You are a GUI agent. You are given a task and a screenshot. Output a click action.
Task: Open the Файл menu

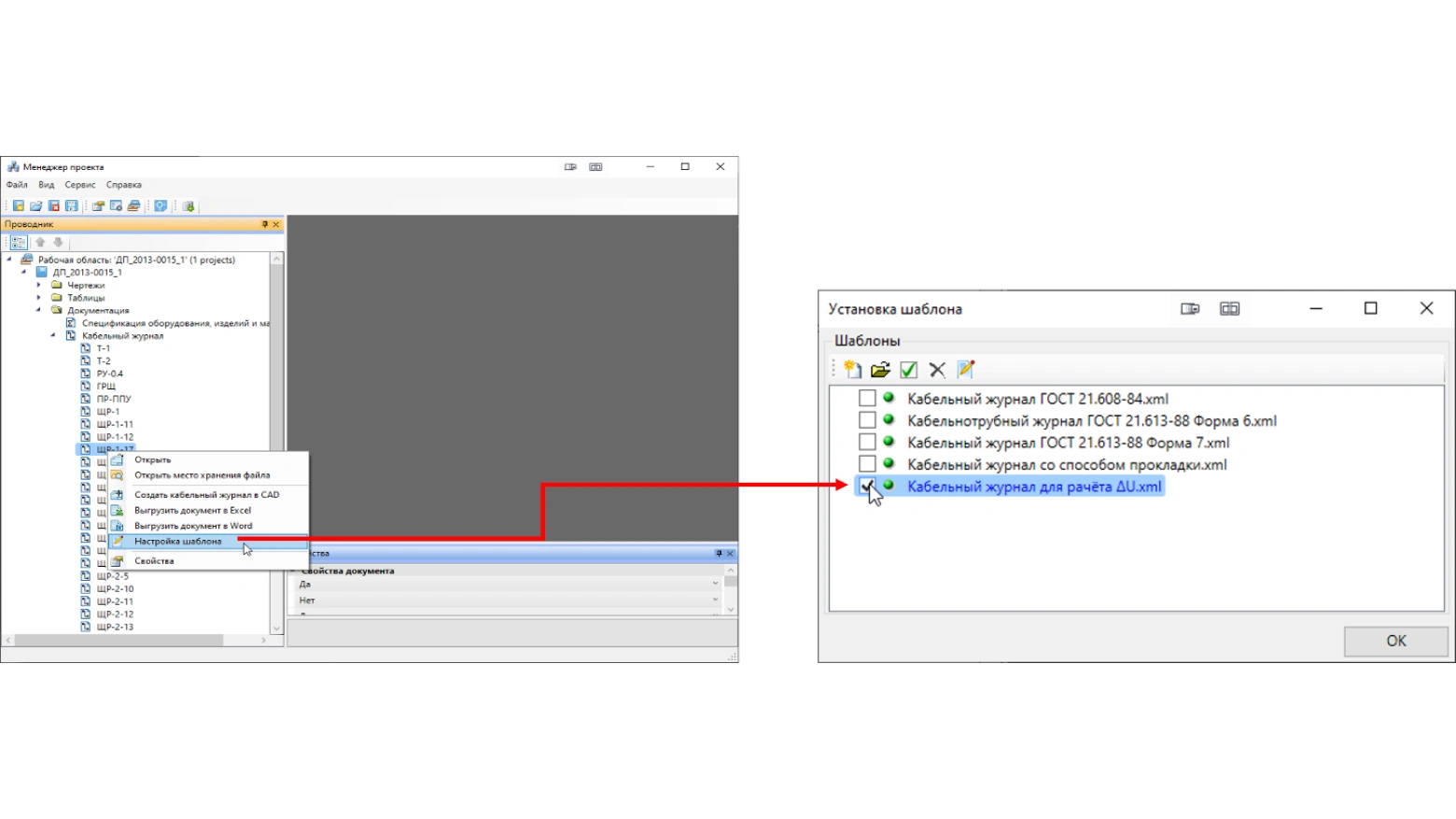[x=17, y=185]
